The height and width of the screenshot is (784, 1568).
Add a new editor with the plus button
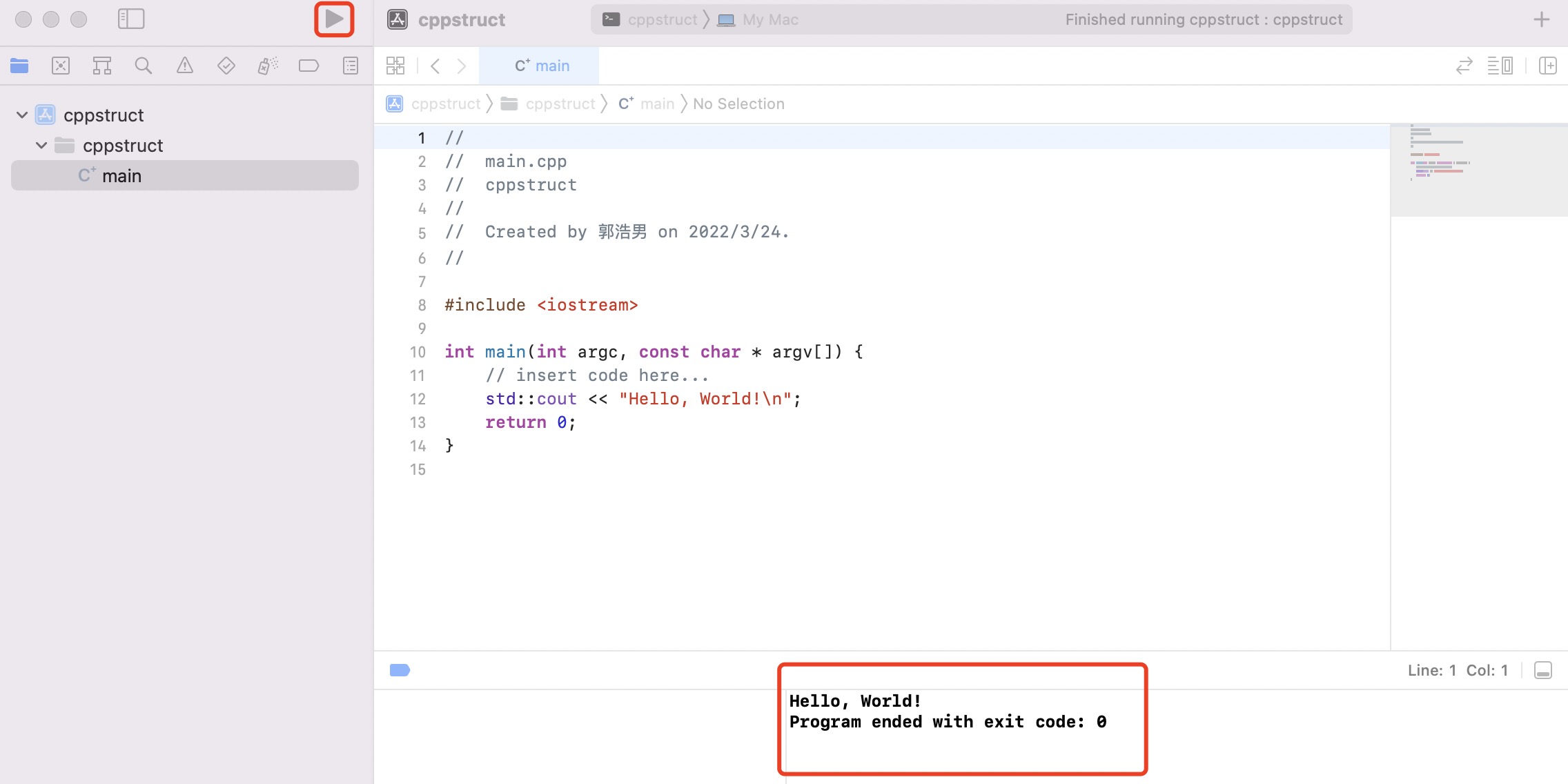[1543, 19]
